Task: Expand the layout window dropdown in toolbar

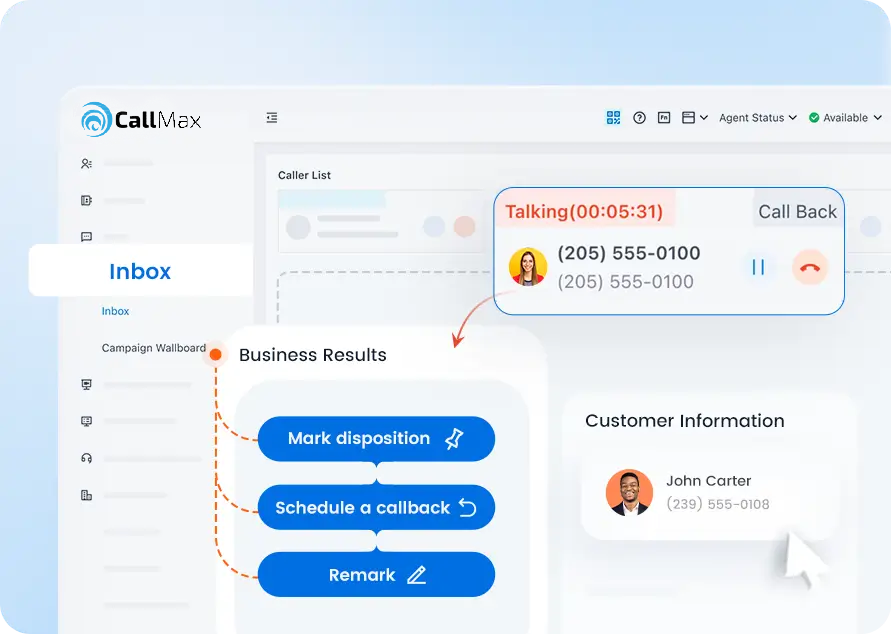Action: point(694,118)
